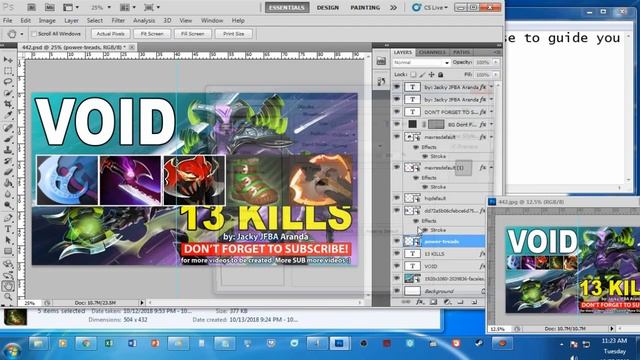Select the Crop tool
The height and width of the screenshot is (360, 640).
(8, 104)
